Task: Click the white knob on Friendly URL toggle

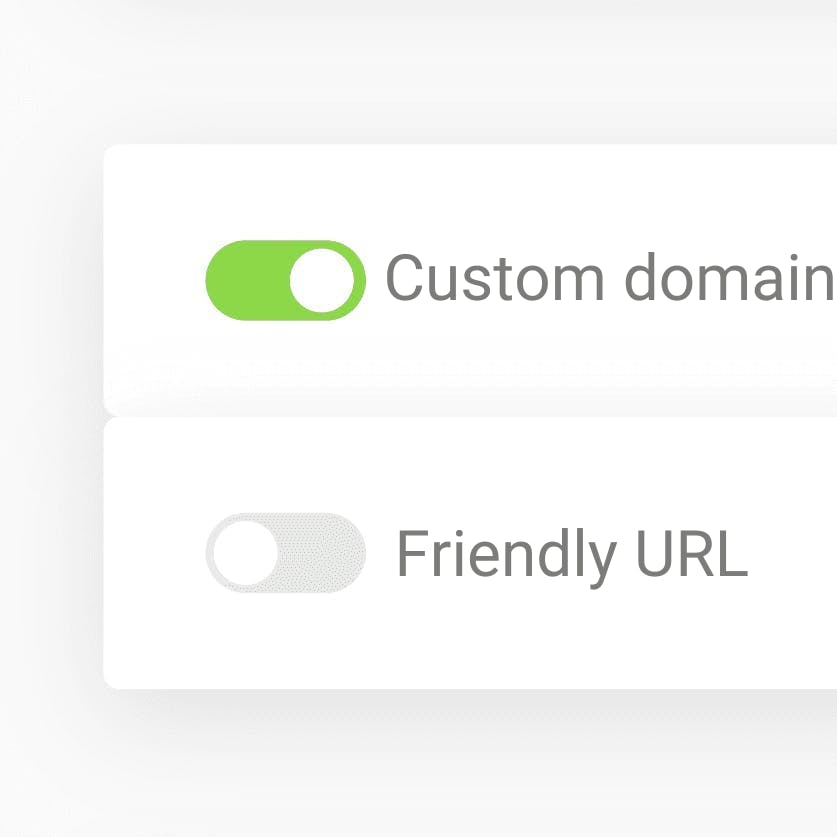Action: 245,553
